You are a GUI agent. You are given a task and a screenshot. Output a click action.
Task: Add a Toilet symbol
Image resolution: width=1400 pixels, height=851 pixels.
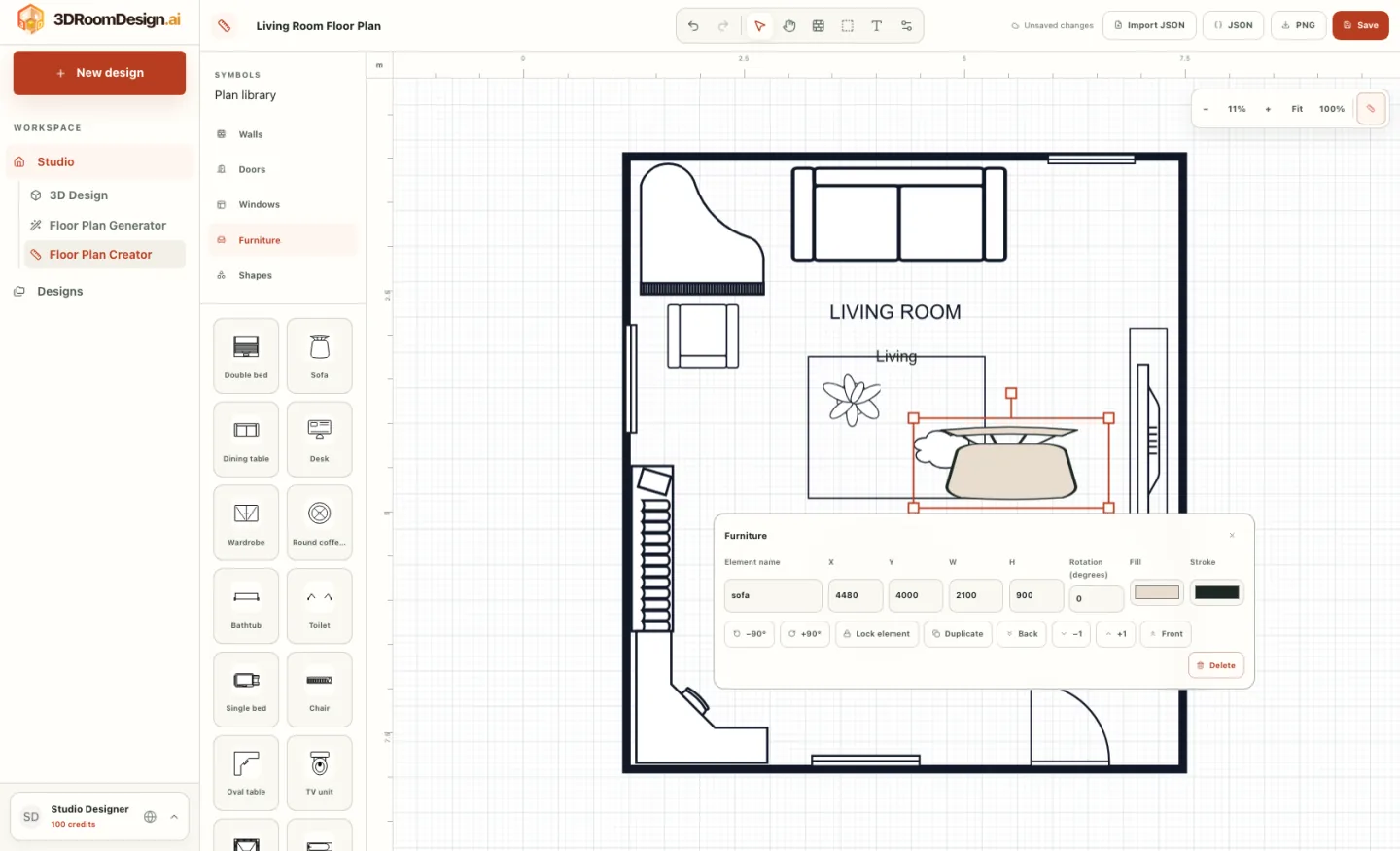(320, 606)
